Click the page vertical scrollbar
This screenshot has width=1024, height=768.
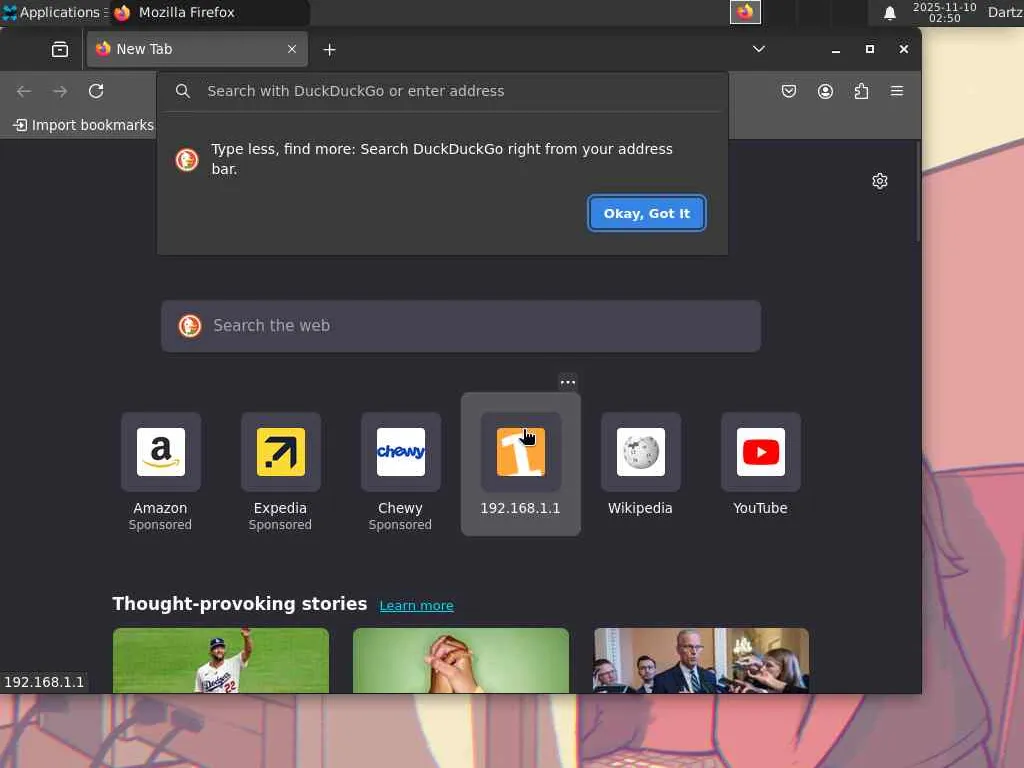click(x=918, y=193)
